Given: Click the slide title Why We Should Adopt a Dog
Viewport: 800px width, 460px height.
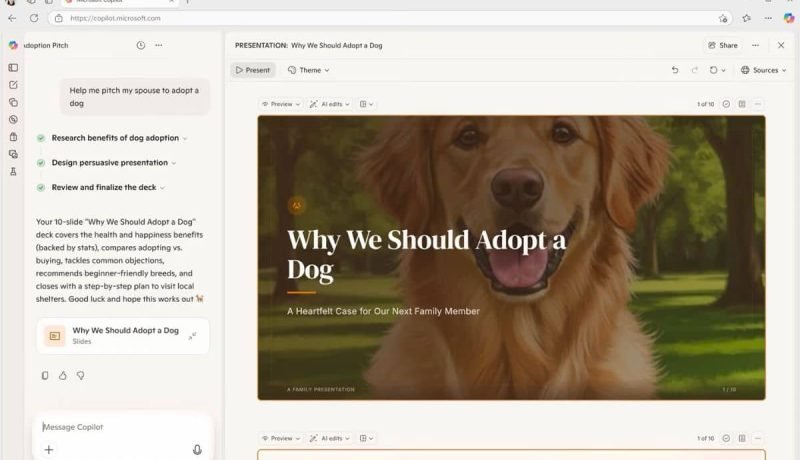Looking at the screenshot, I should (x=427, y=254).
